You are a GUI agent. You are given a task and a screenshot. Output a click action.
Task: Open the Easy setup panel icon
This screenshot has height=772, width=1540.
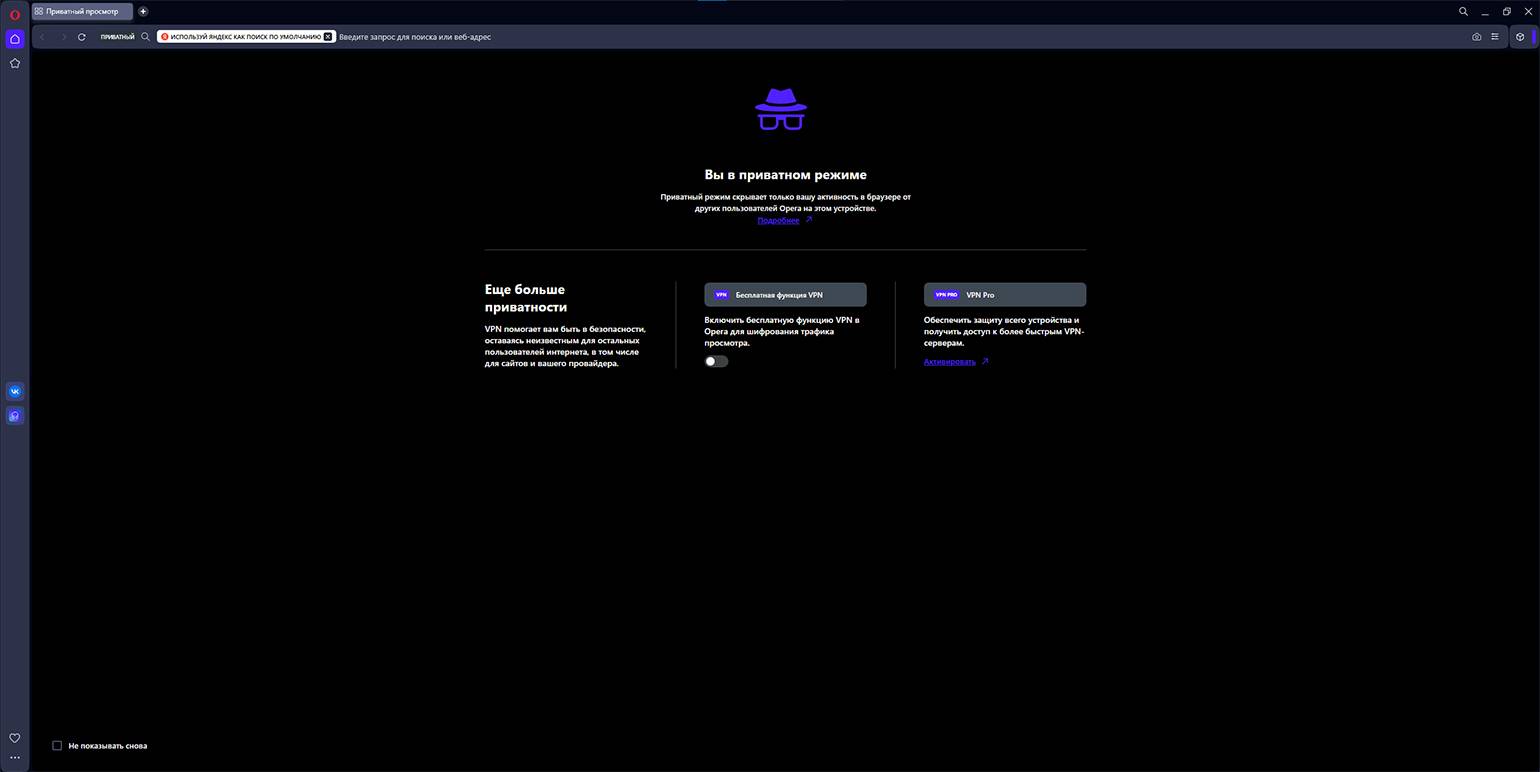(1495, 37)
